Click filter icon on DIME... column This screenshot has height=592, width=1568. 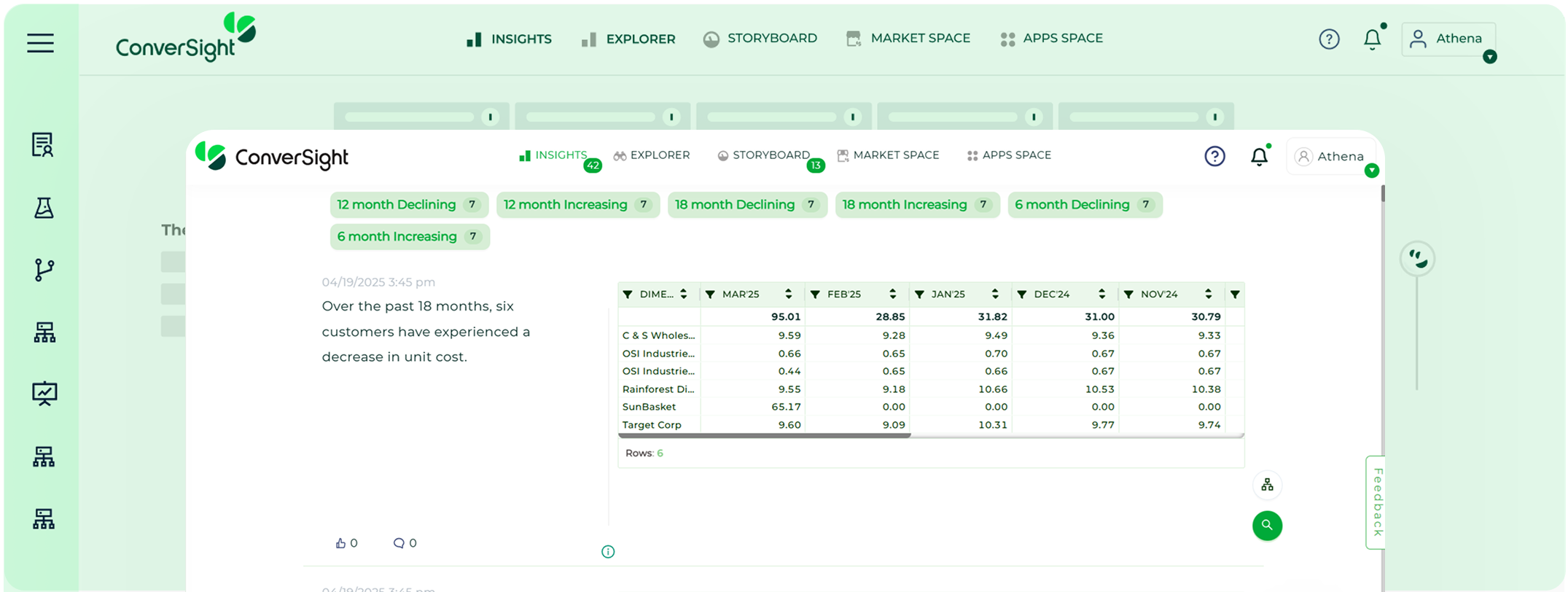[628, 295]
